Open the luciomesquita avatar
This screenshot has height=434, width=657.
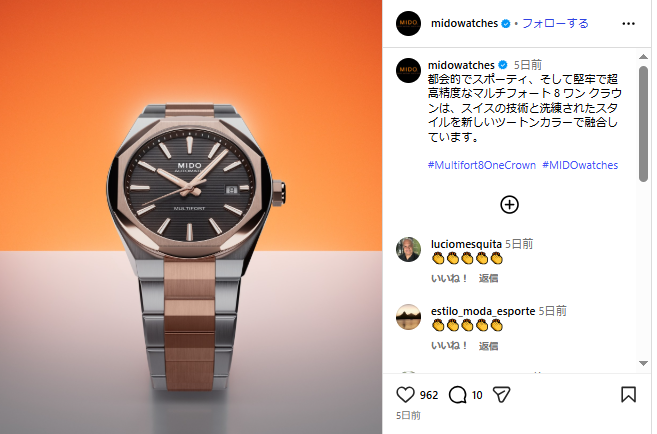point(408,250)
